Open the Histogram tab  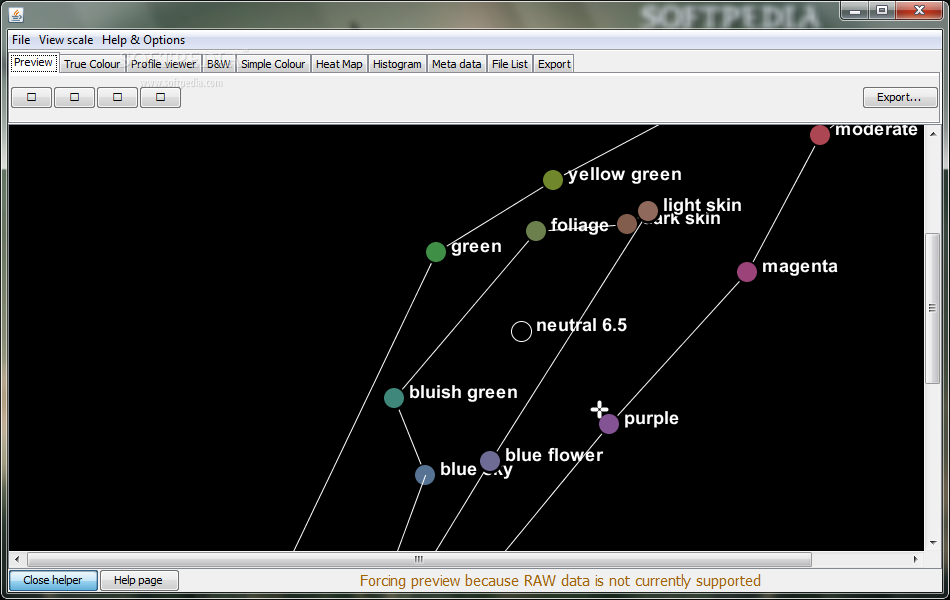(397, 64)
